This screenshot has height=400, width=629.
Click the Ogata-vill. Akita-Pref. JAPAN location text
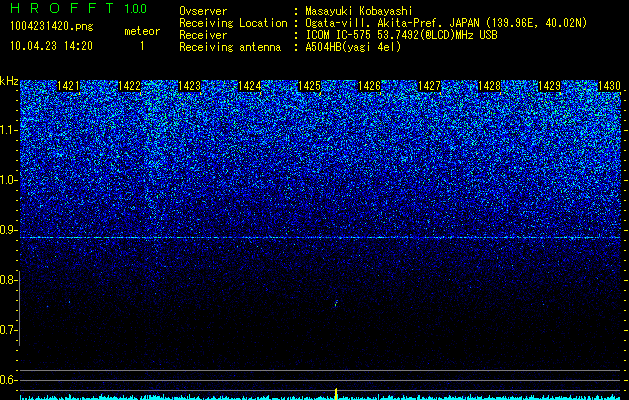[446, 23]
